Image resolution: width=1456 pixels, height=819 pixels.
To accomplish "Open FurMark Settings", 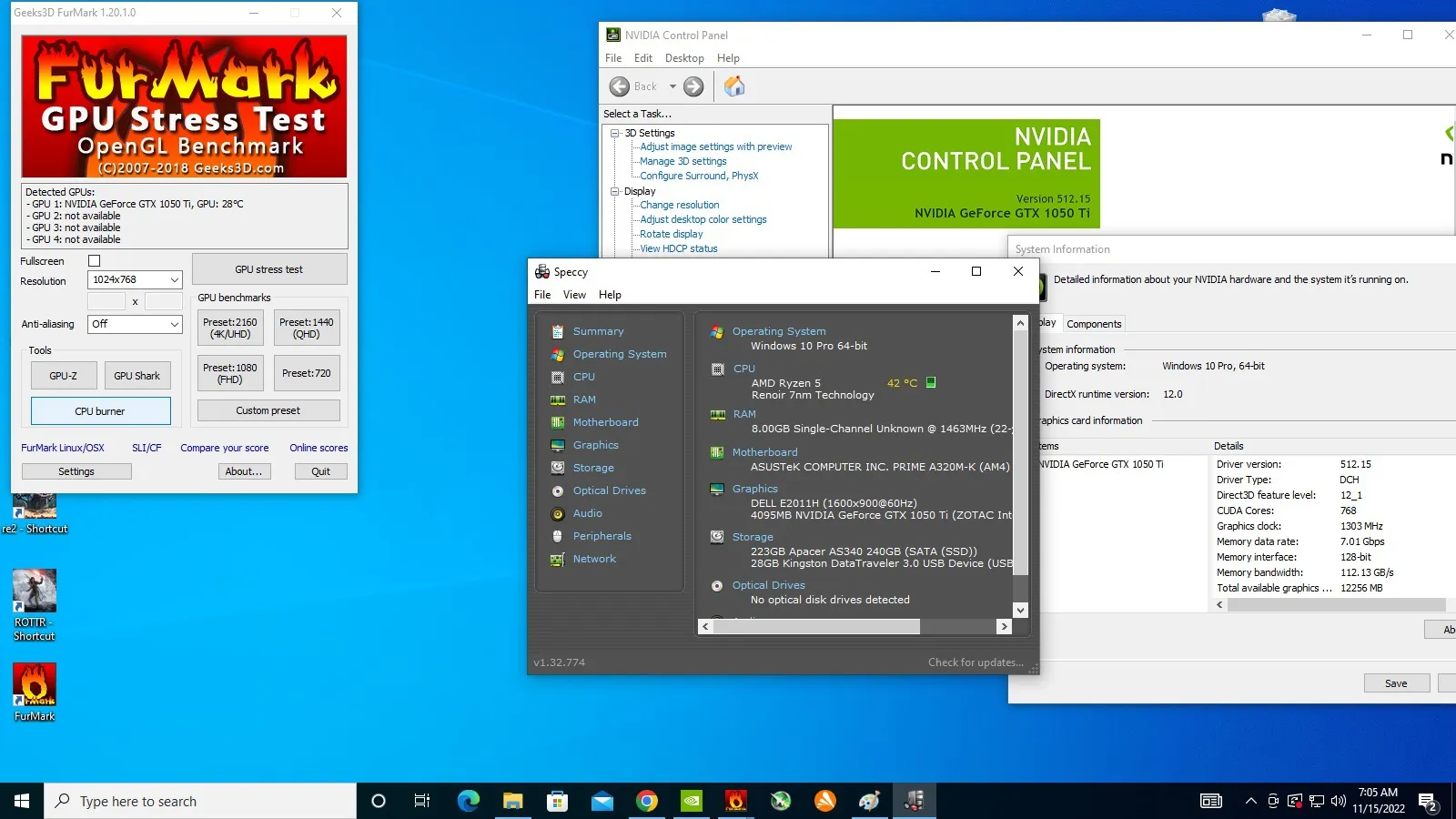I will coord(76,471).
